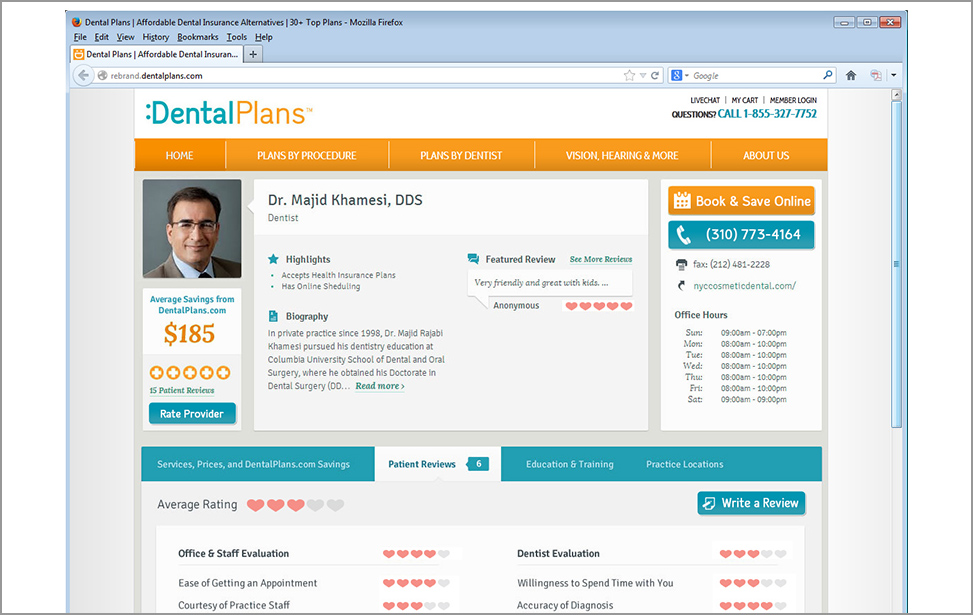The width and height of the screenshot is (973, 615).
Task: Click the "Accepts Health Insurance Plans" highlight
Action: point(338,275)
